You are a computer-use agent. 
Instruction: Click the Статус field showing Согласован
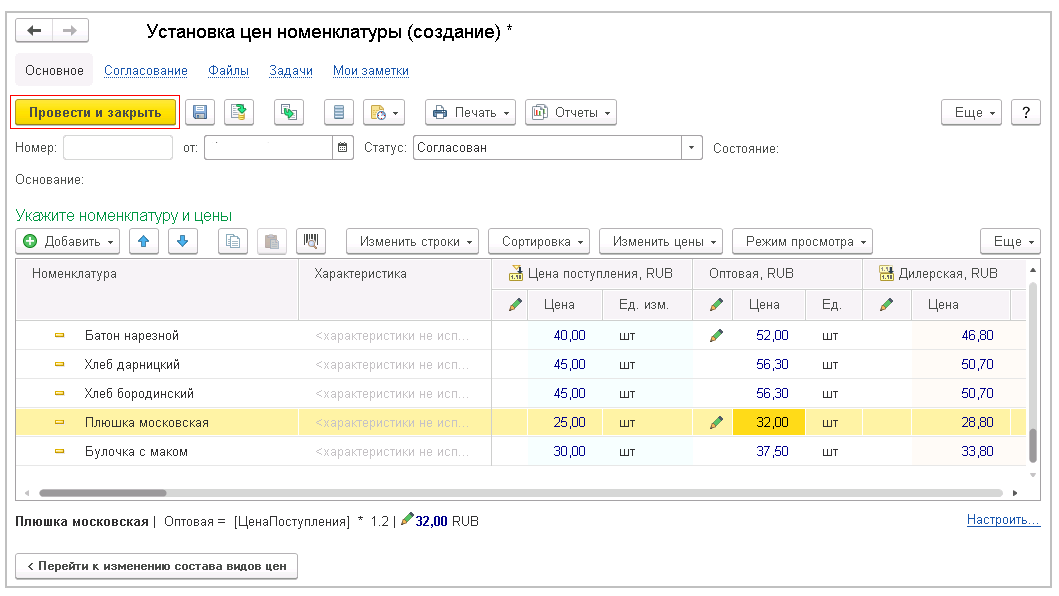click(x=548, y=147)
